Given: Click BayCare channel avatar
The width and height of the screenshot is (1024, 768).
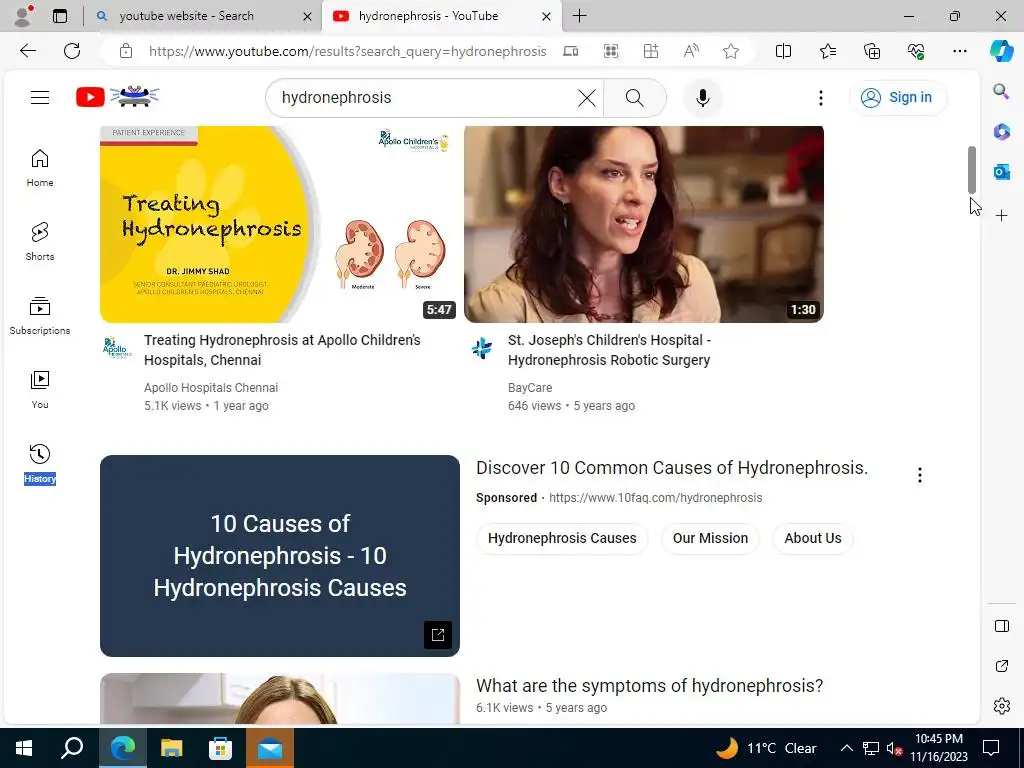Looking at the screenshot, I should tap(482, 348).
